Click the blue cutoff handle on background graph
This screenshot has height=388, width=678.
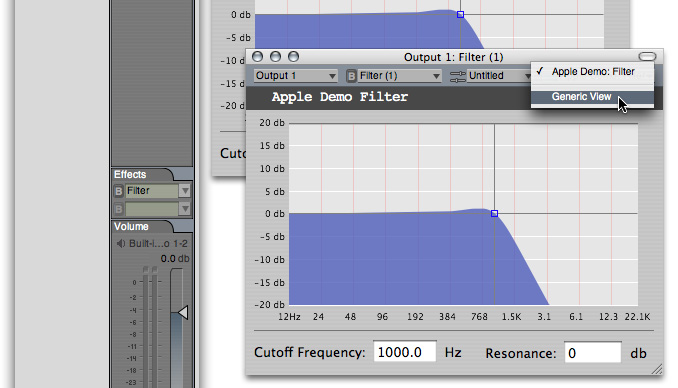[461, 15]
